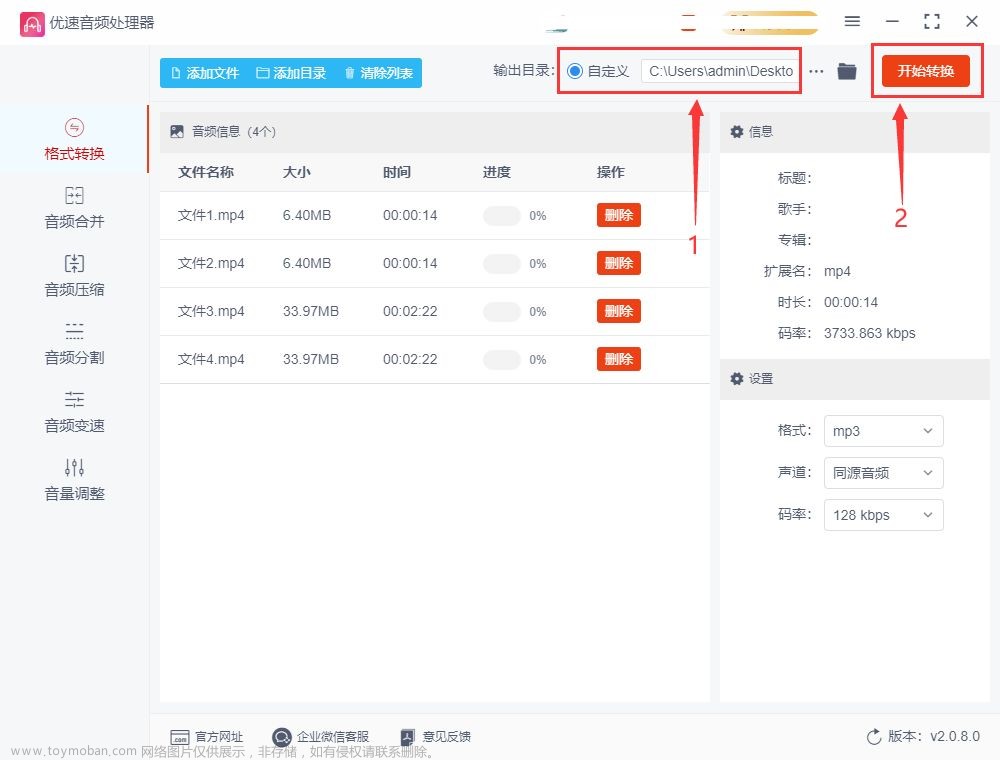Click the 00:02:22 duration of 文件4.mp4
1000x760 pixels.
[x=410, y=360]
